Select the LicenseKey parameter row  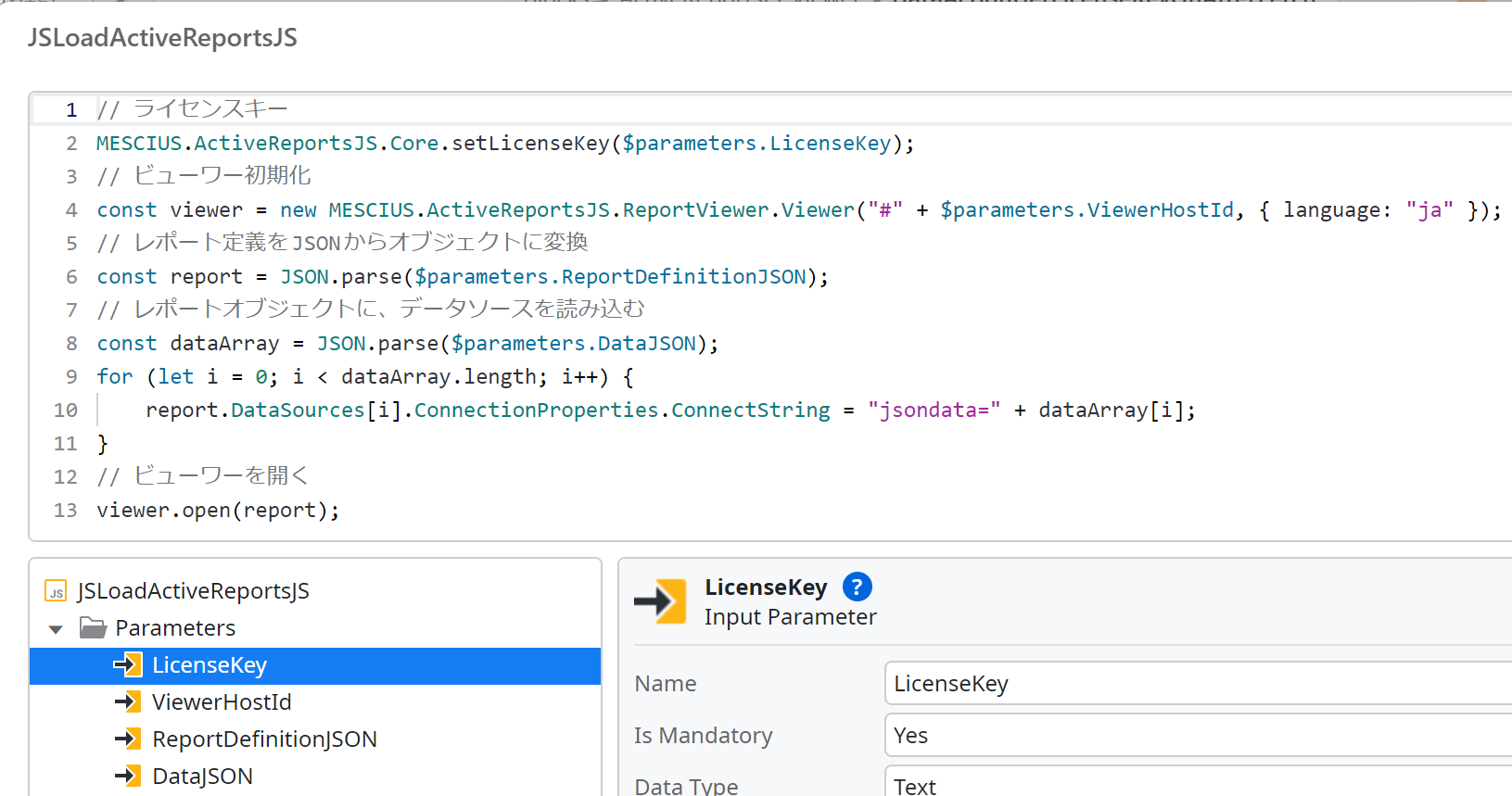tap(315, 665)
